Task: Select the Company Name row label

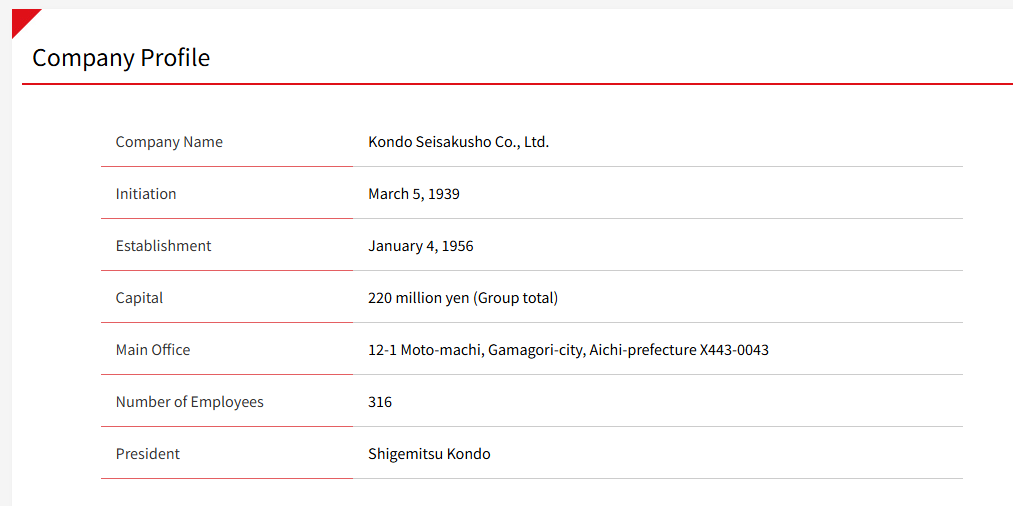Action: pyautogui.click(x=169, y=142)
